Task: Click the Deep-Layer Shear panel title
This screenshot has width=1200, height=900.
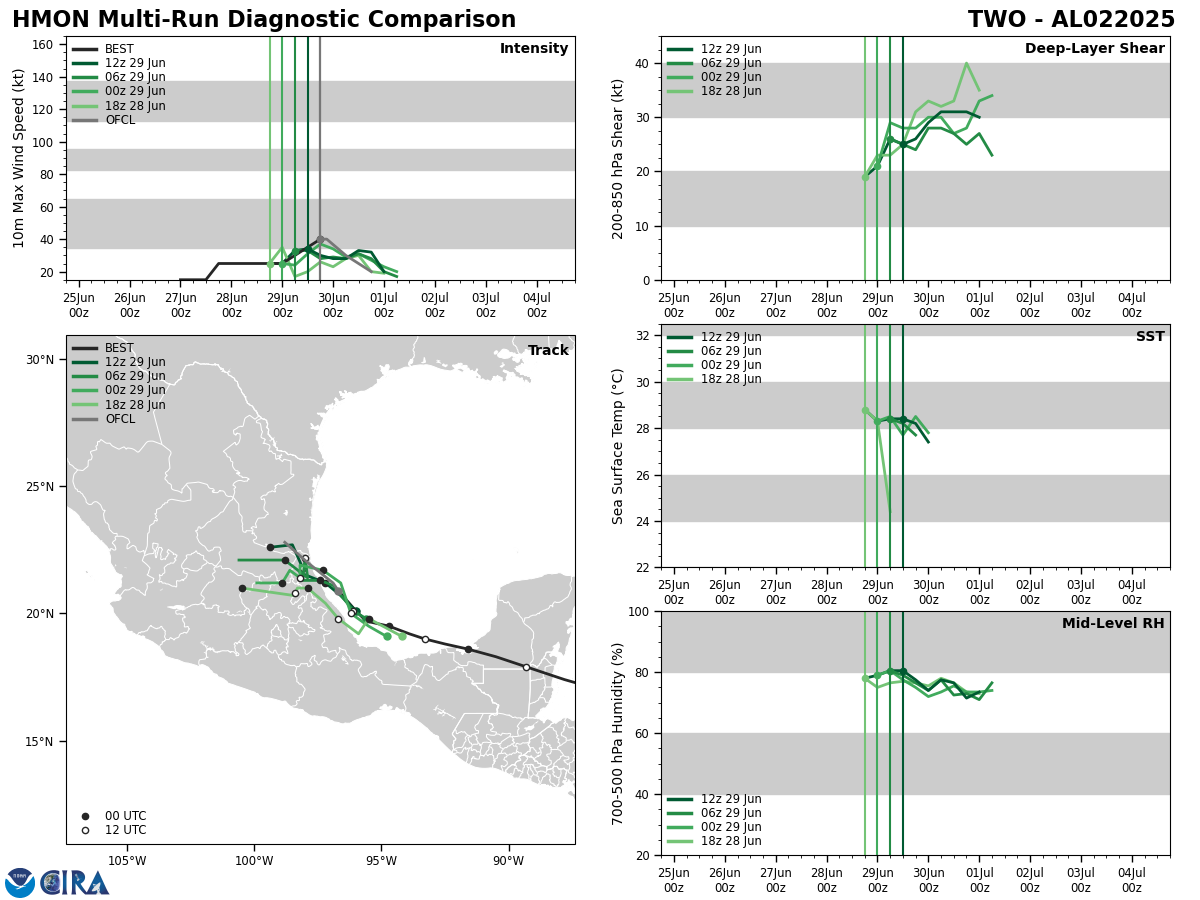Action: [1094, 49]
